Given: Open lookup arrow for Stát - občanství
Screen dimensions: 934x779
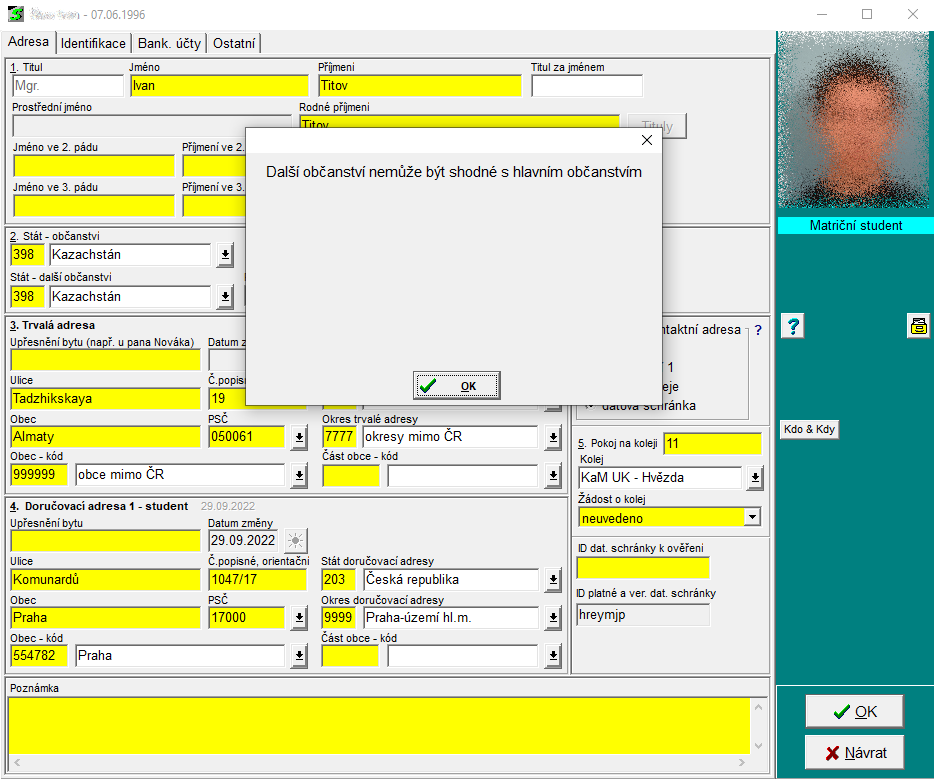Looking at the screenshot, I should click(225, 255).
